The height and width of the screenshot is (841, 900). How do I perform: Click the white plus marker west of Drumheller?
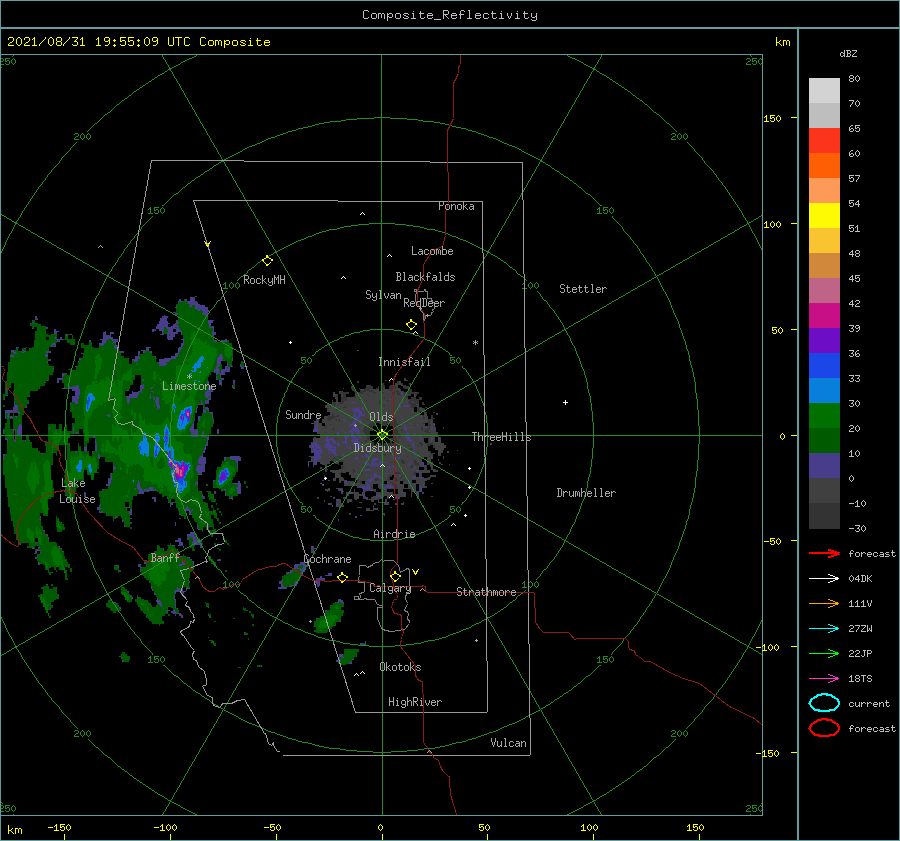click(565, 402)
